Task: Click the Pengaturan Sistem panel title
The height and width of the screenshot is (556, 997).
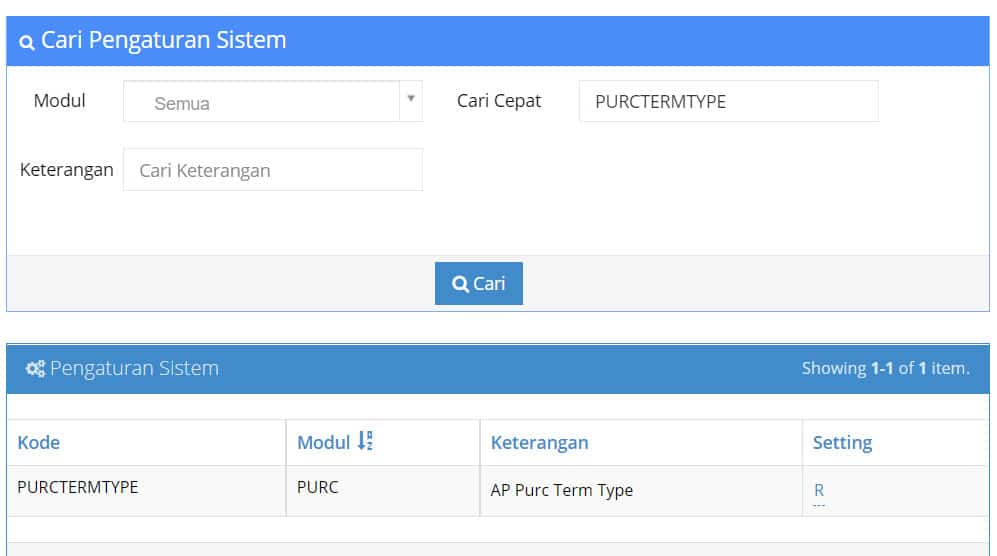Action: [134, 368]
